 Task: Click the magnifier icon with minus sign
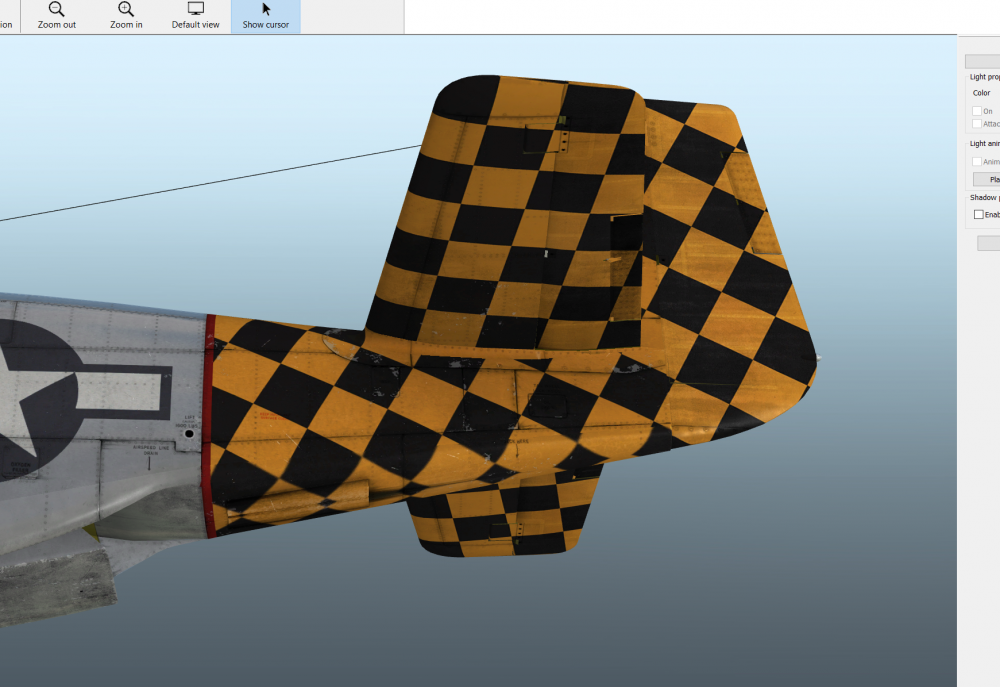[x=56, y=10]
